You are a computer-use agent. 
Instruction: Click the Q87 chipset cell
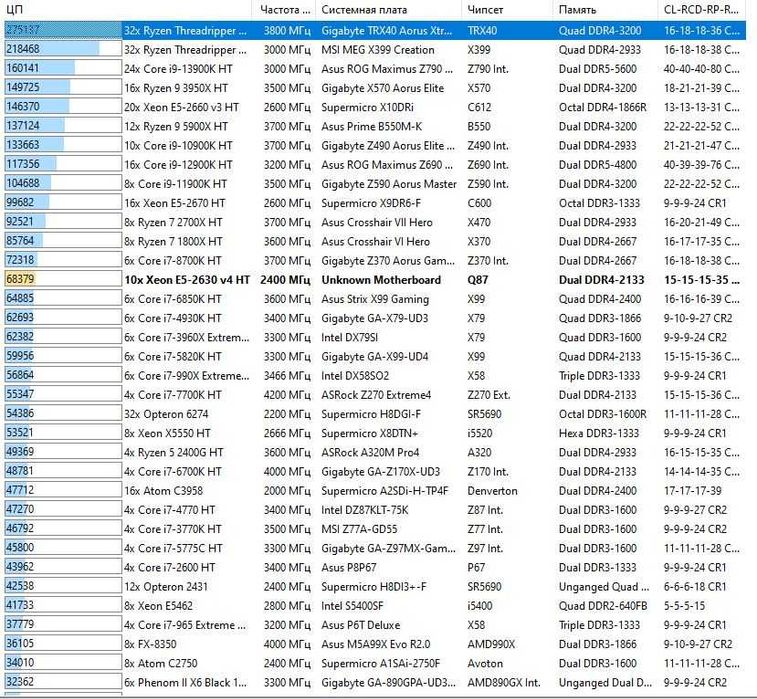click(477, 280)
